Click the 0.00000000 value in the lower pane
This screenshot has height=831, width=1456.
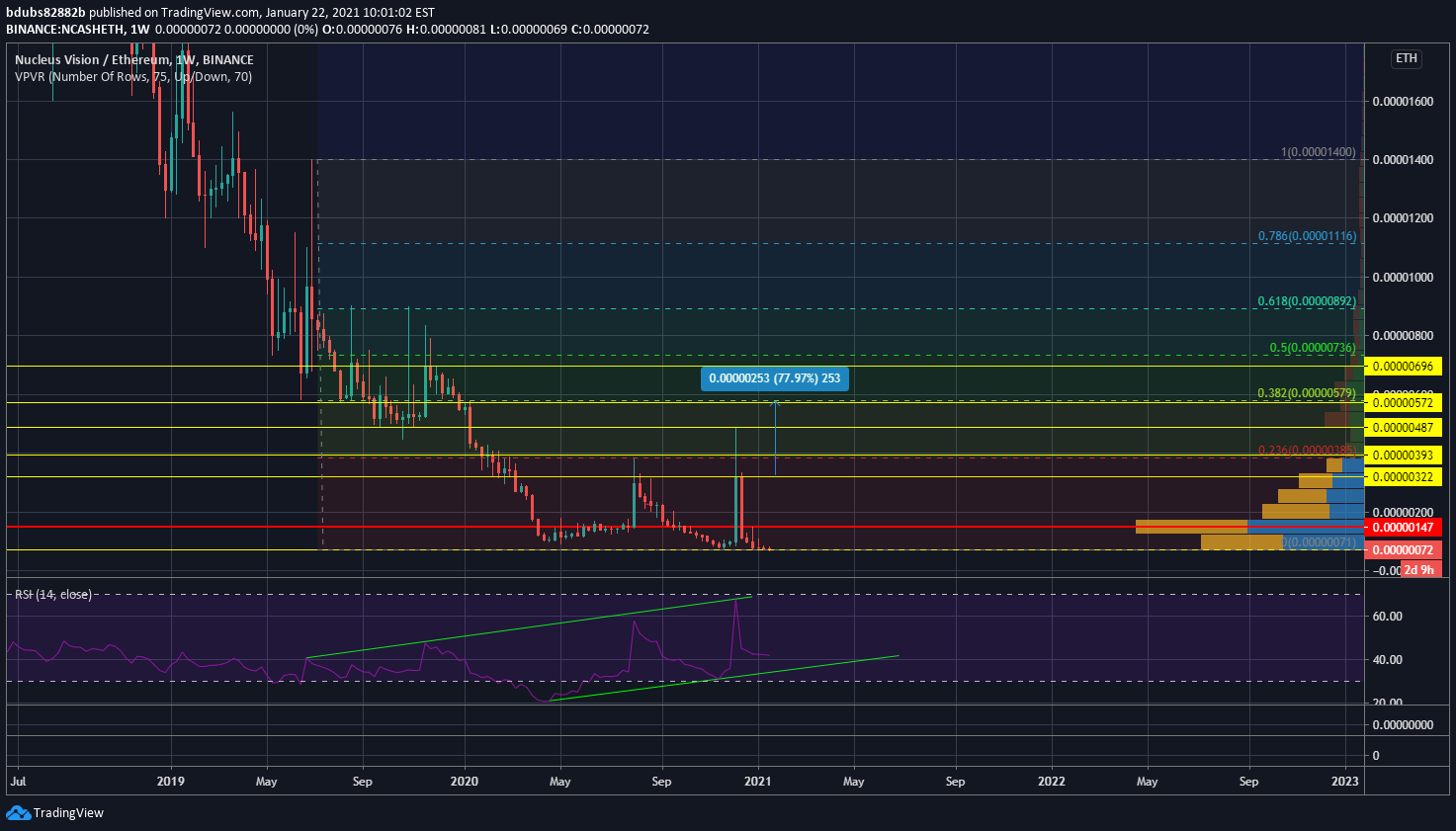pyautogui.click(x=1404, y=724)
